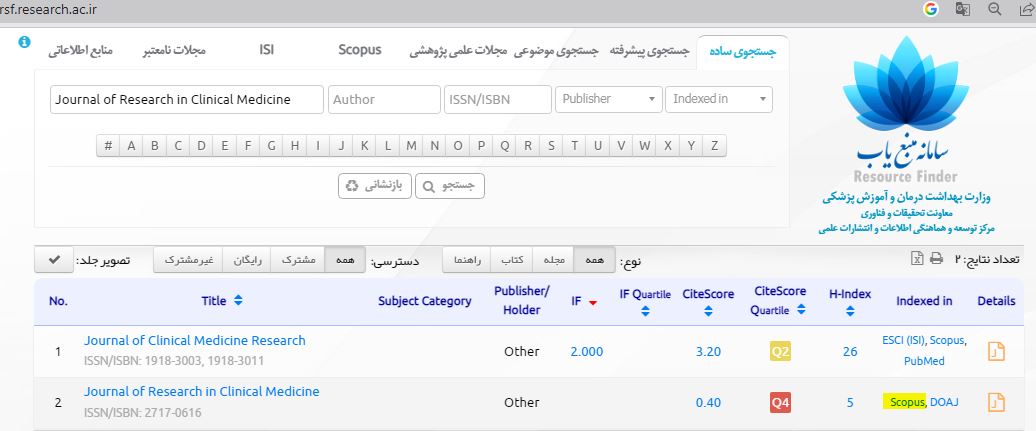The width and height of the screenshot is (1036, 431).
Task: Switch to the Scopus tab
Action: [x=359, y=50]
